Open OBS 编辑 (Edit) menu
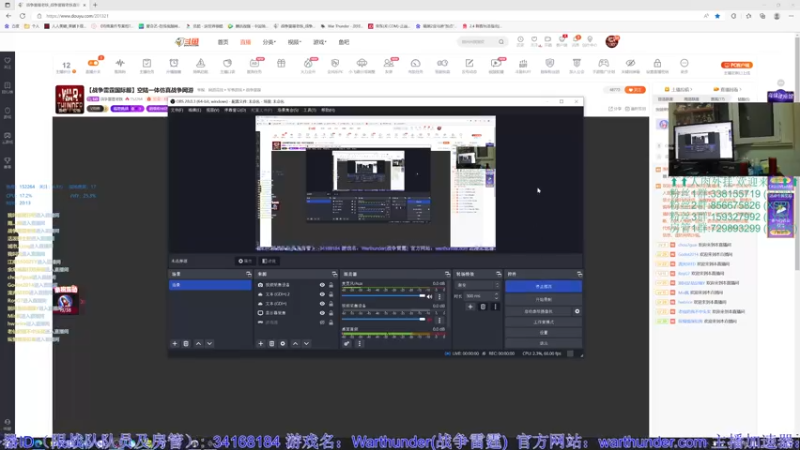 coord(194,110)
